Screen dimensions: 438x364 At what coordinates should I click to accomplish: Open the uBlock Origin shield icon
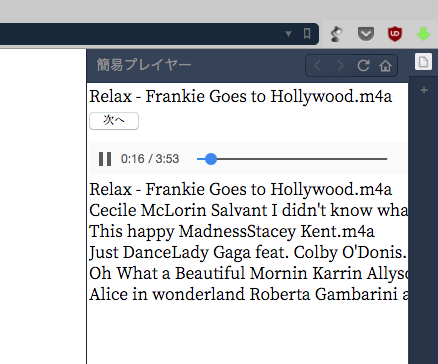(395, 34)
